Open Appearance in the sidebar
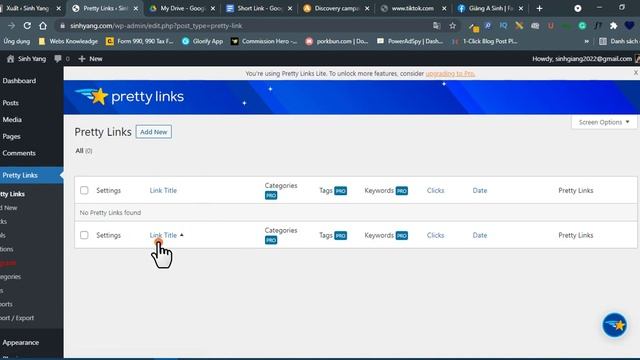Viewport: 640px width, 360px height. 21,342
